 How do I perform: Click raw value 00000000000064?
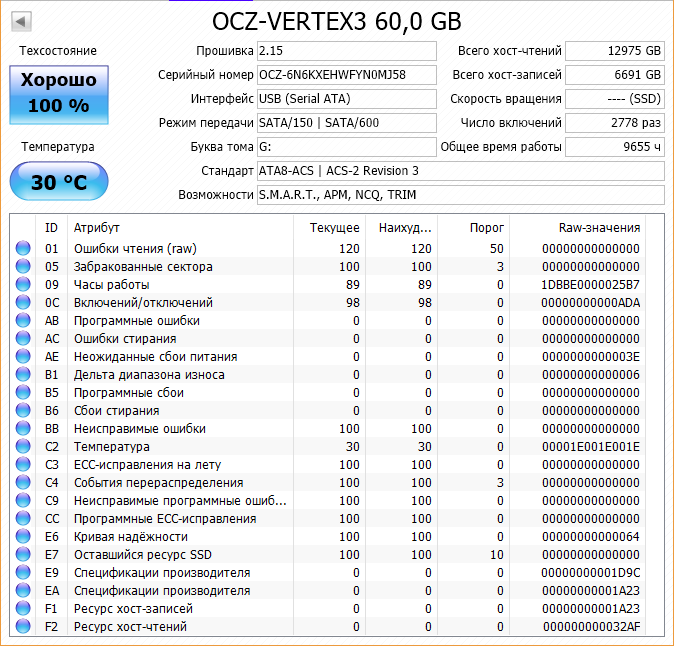590,536
